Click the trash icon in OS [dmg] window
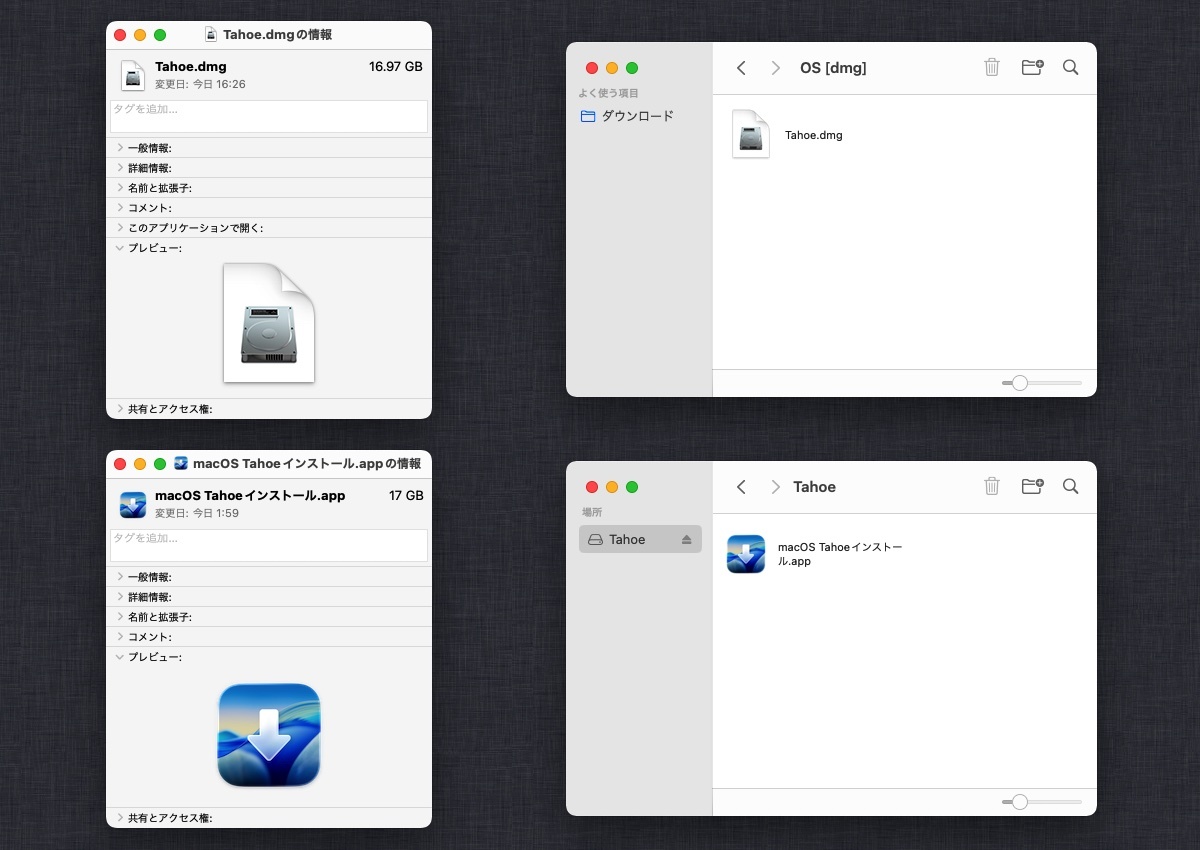The width and height of the screenshot is (1200, 850). point(991,68)
